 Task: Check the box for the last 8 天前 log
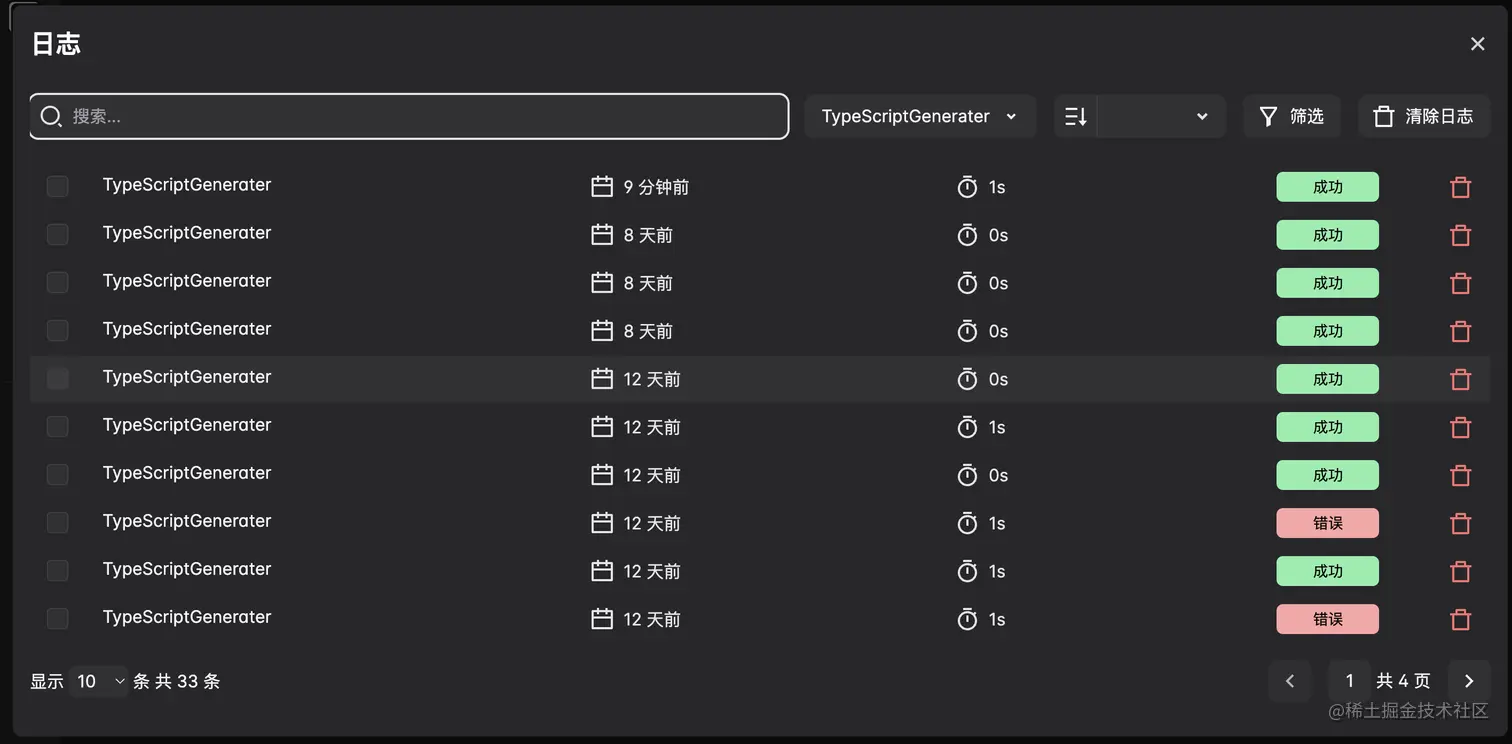pos(58,330)
